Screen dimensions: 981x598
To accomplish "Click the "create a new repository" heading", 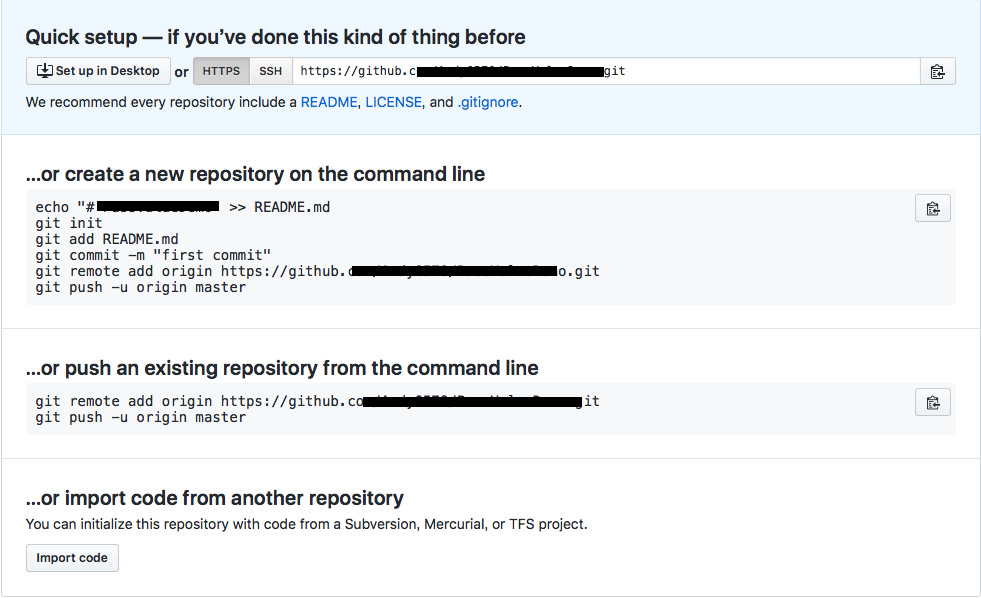I will tap(255, 174).
